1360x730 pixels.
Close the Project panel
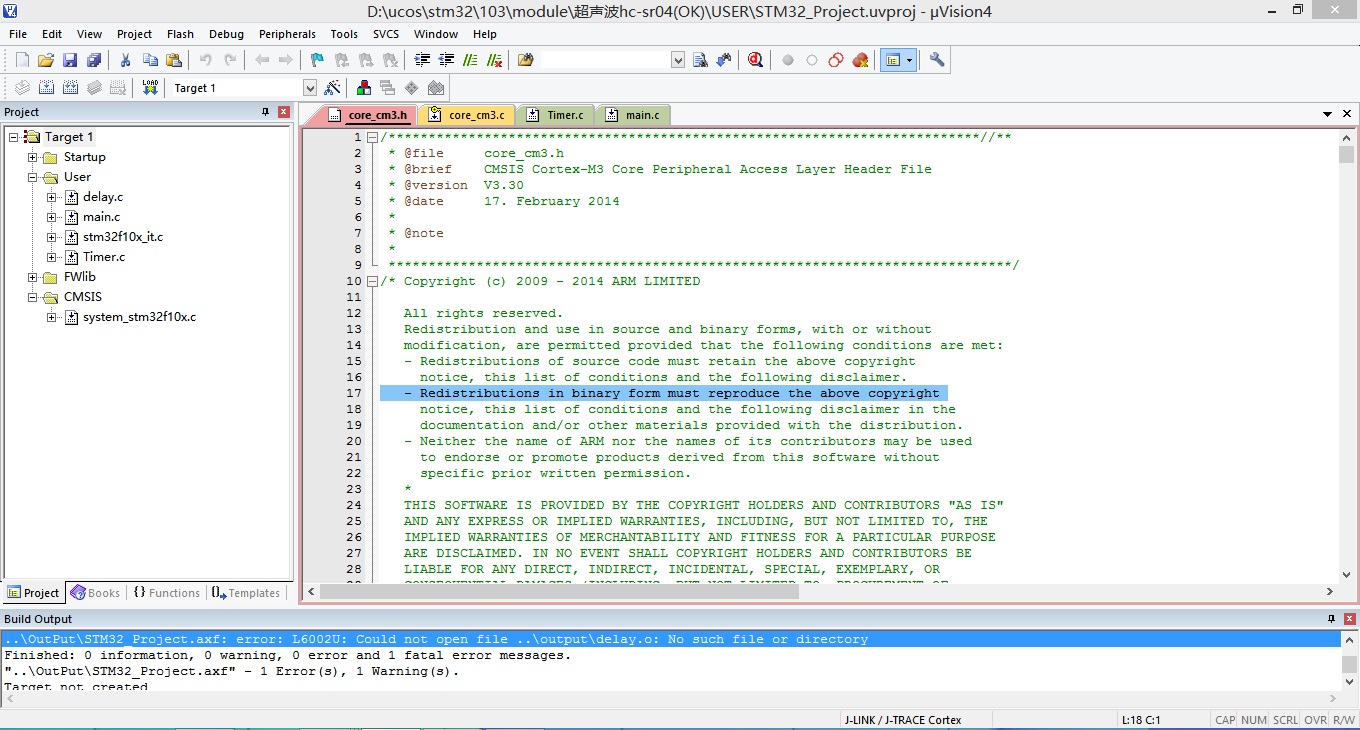tap(284, 112)
